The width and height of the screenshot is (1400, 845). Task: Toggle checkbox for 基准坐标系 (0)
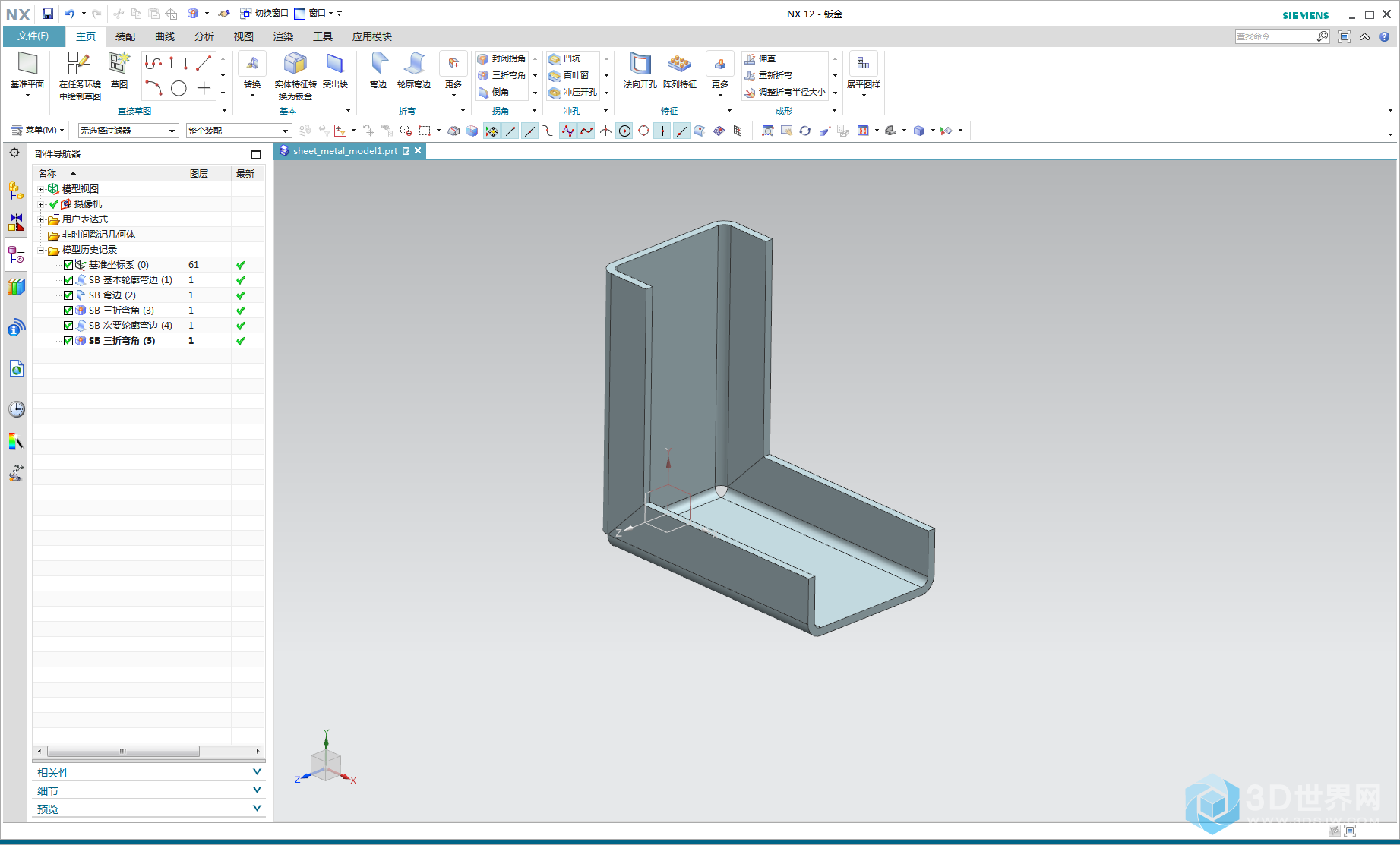68,265
